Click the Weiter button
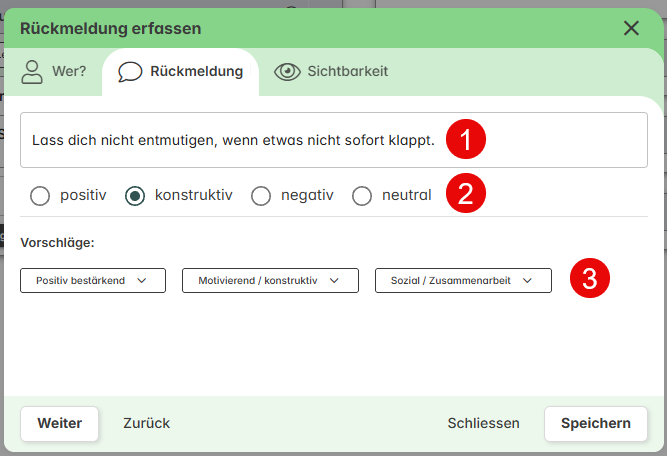667x456 pixels. [x=60, y=423]
